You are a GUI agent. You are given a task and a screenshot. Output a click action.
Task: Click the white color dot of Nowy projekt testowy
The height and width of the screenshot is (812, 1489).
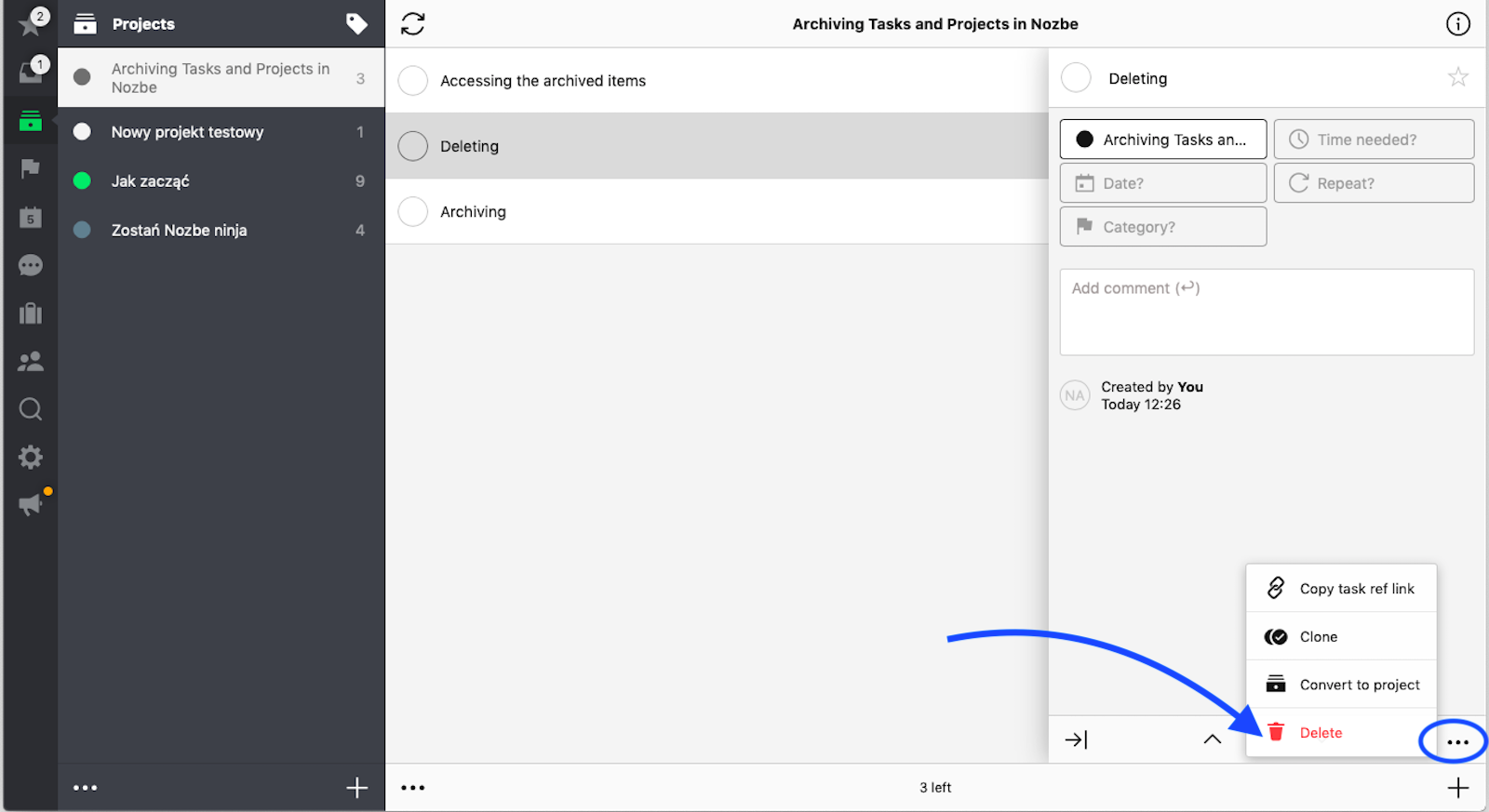(82, 132)
